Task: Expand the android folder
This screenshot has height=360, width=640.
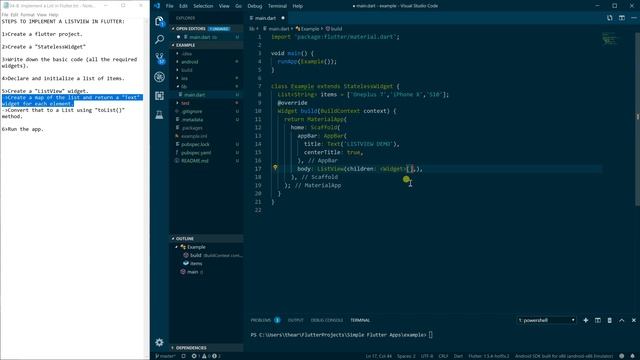Action: coord(189,62)
